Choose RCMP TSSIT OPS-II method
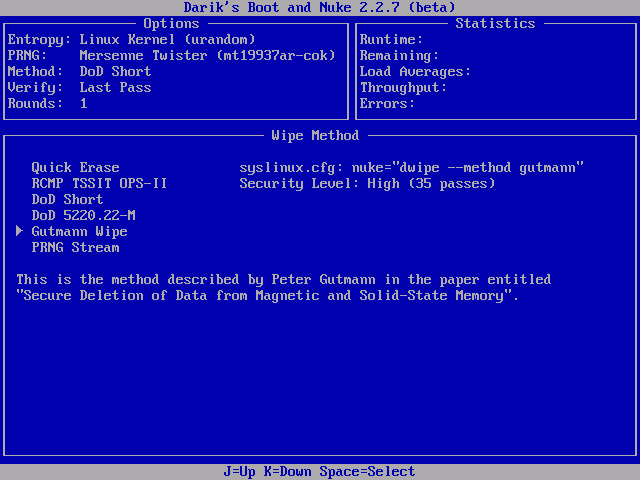The height and width of the screenshot is (480, 640). 99,183
